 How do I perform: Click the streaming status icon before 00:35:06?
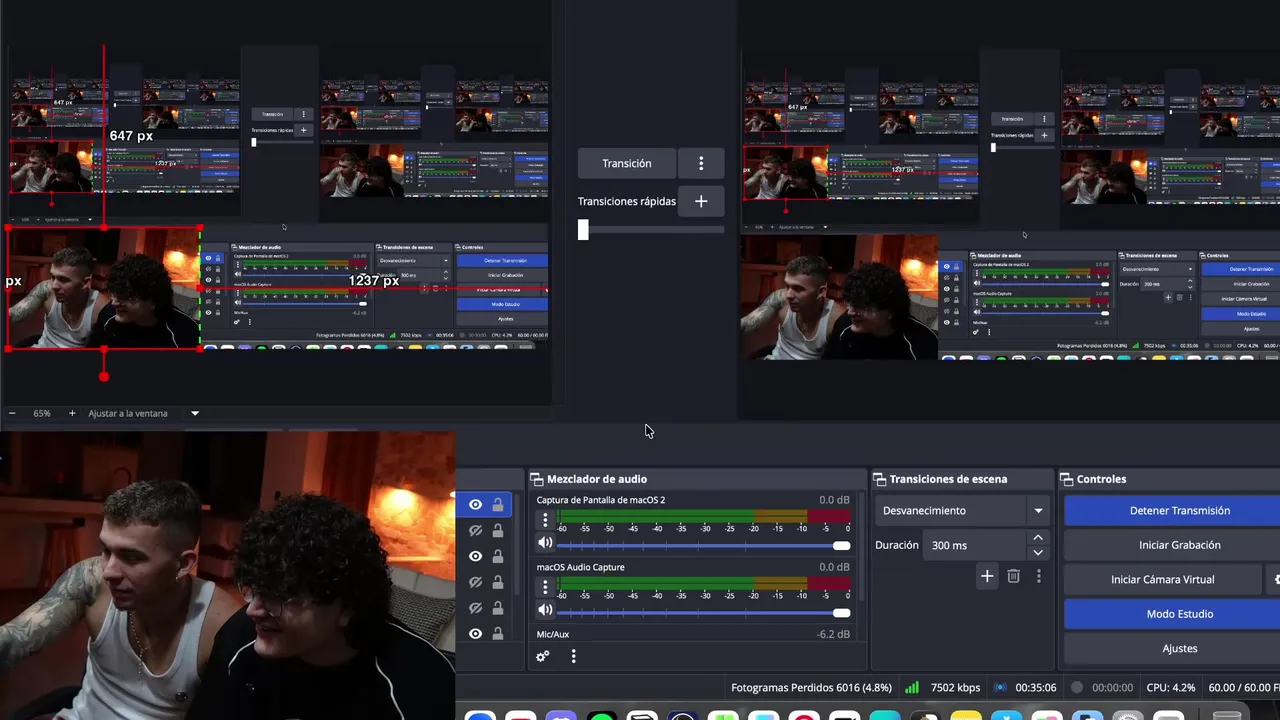coord(1000,687)
